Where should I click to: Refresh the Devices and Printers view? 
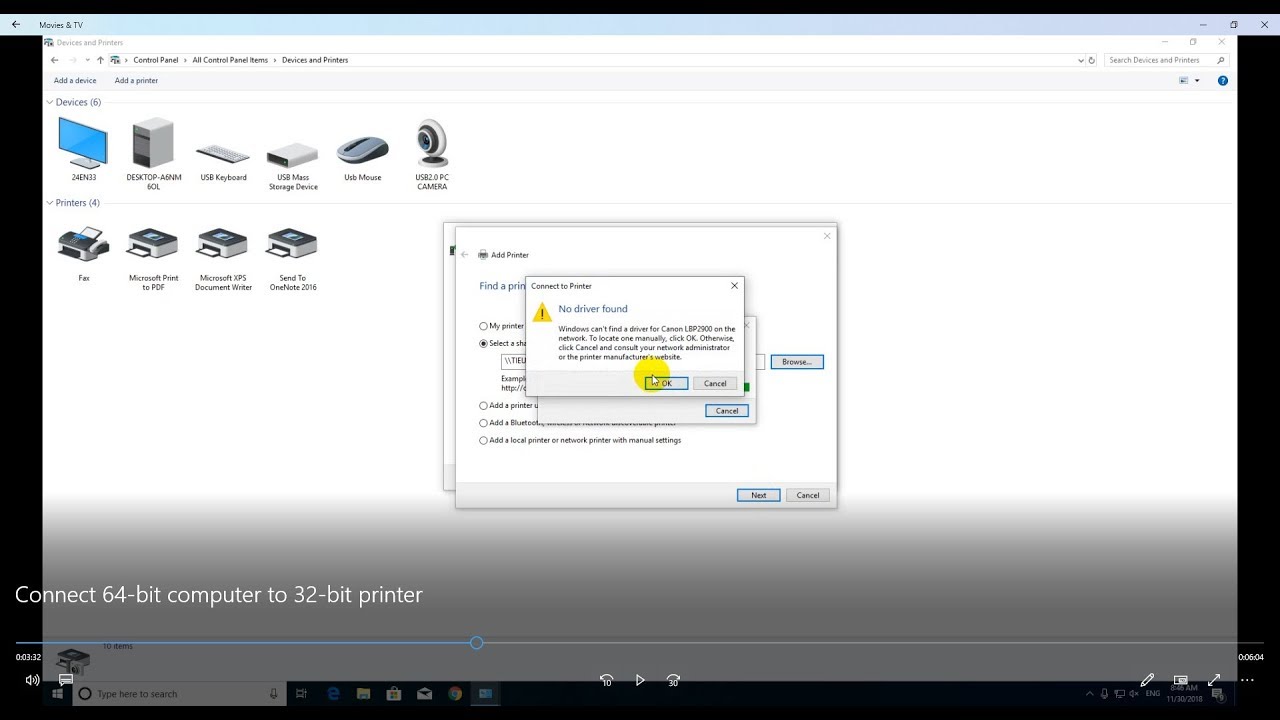coord(1092,60)
